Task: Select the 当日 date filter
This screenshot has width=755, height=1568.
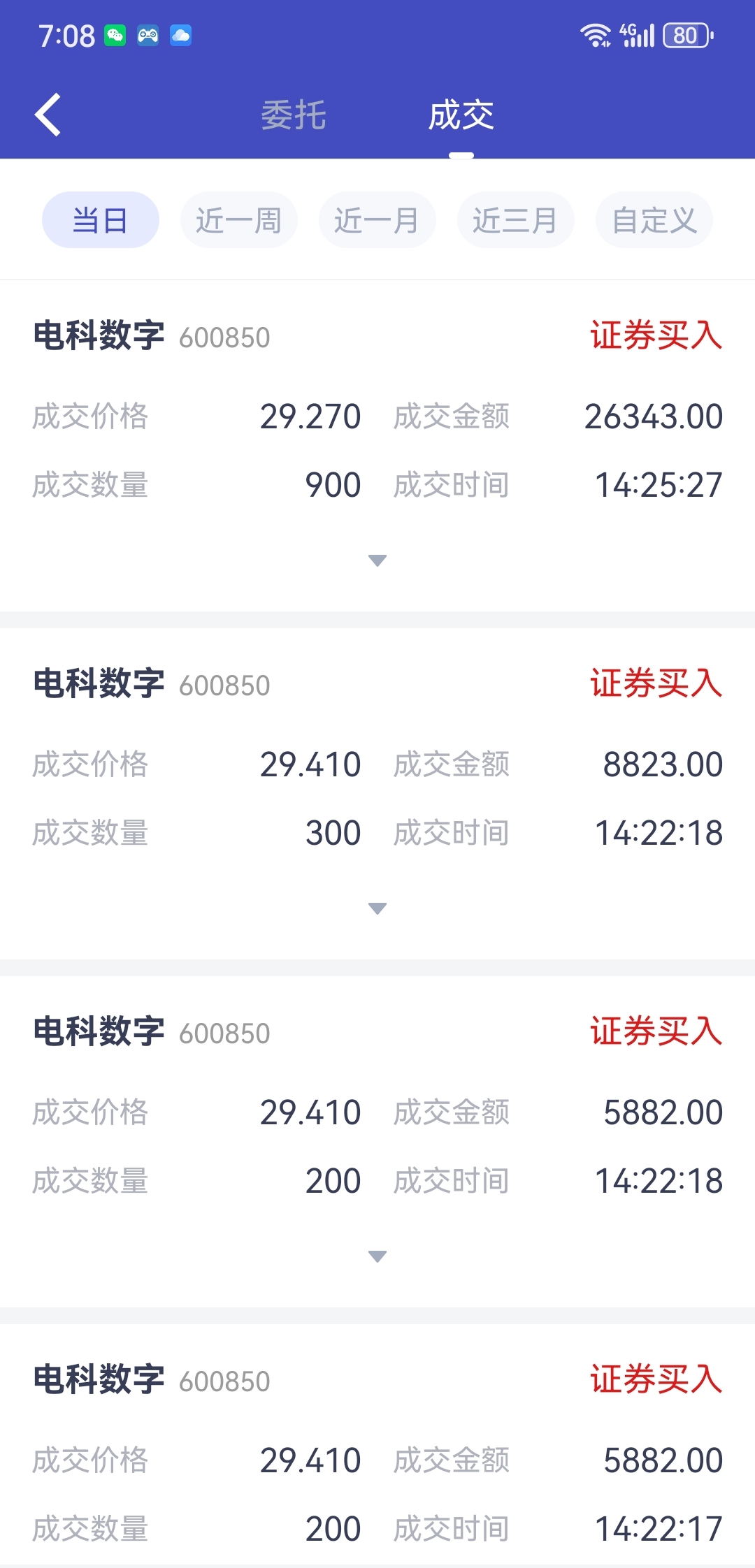Action: 101,220
